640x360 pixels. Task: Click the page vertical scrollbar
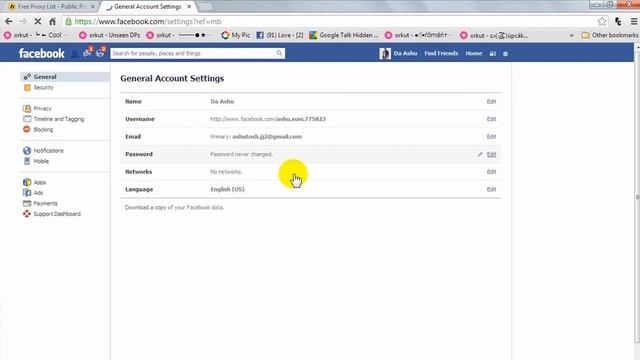(637, 196)
